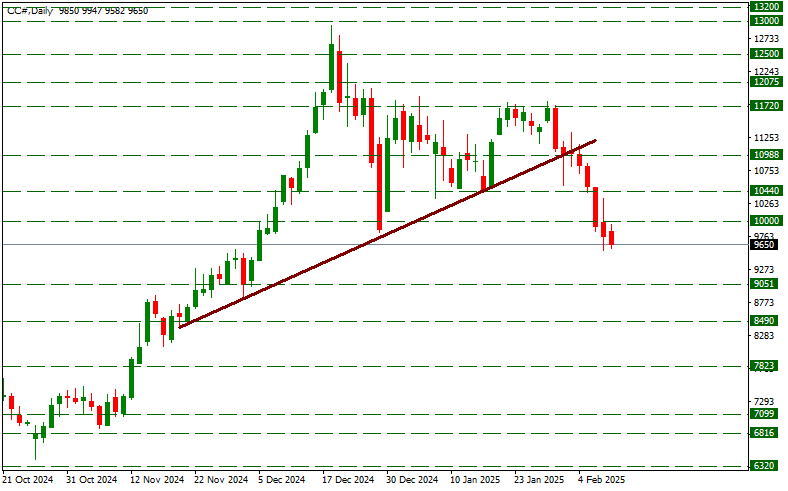The image size is (788, 491).
Task: Select the 23 Jan 2025 date label
Action: (539, 480)
